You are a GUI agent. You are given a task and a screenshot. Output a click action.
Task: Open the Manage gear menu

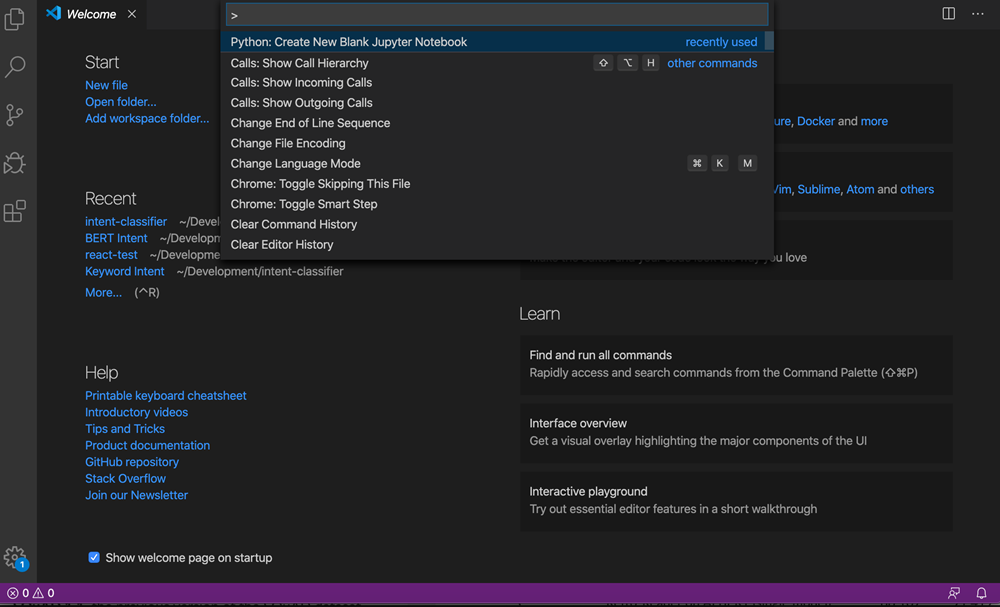[x=15, y=558]
